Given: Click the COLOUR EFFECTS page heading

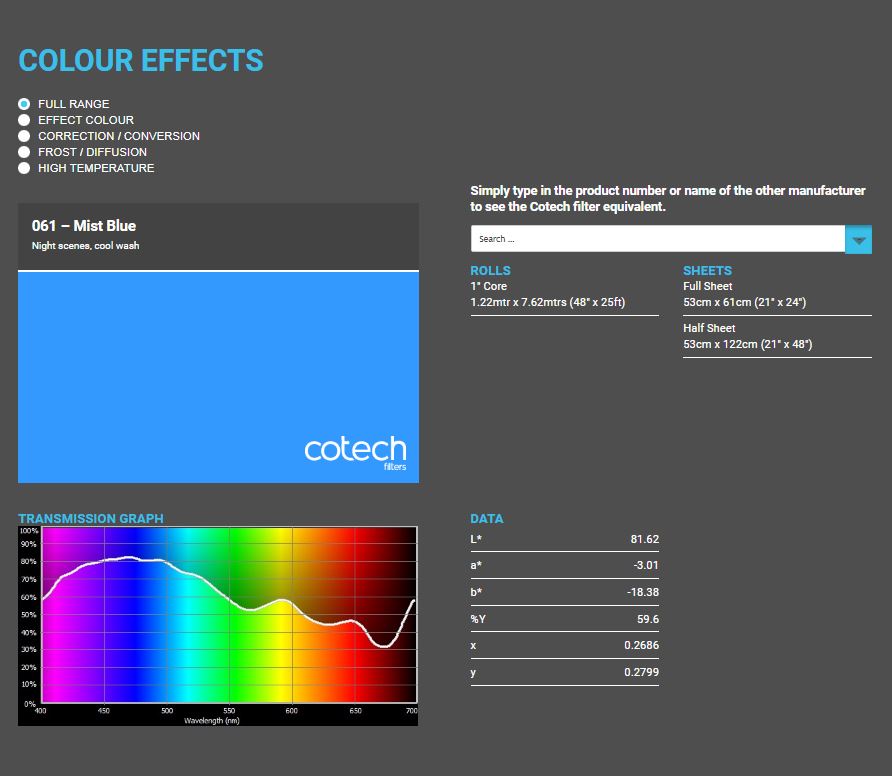Looking at the screenshot, I should (x=141, y=61).
